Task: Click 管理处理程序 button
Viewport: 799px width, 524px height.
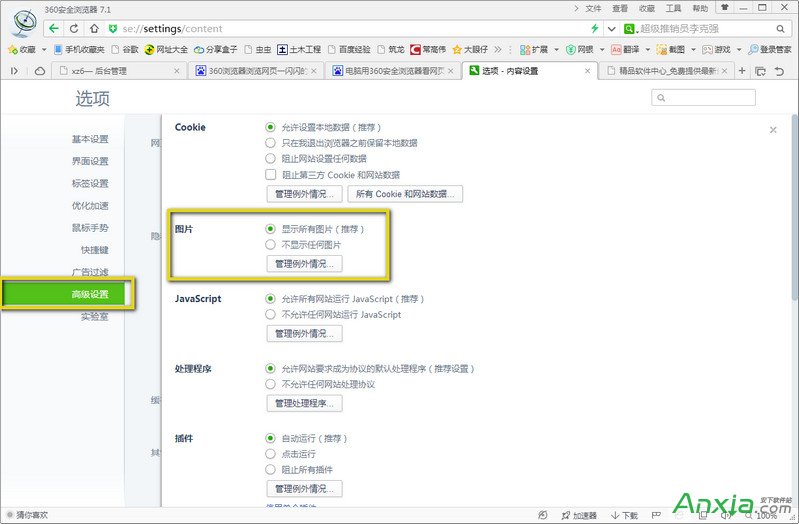Action: coord(304,403)
